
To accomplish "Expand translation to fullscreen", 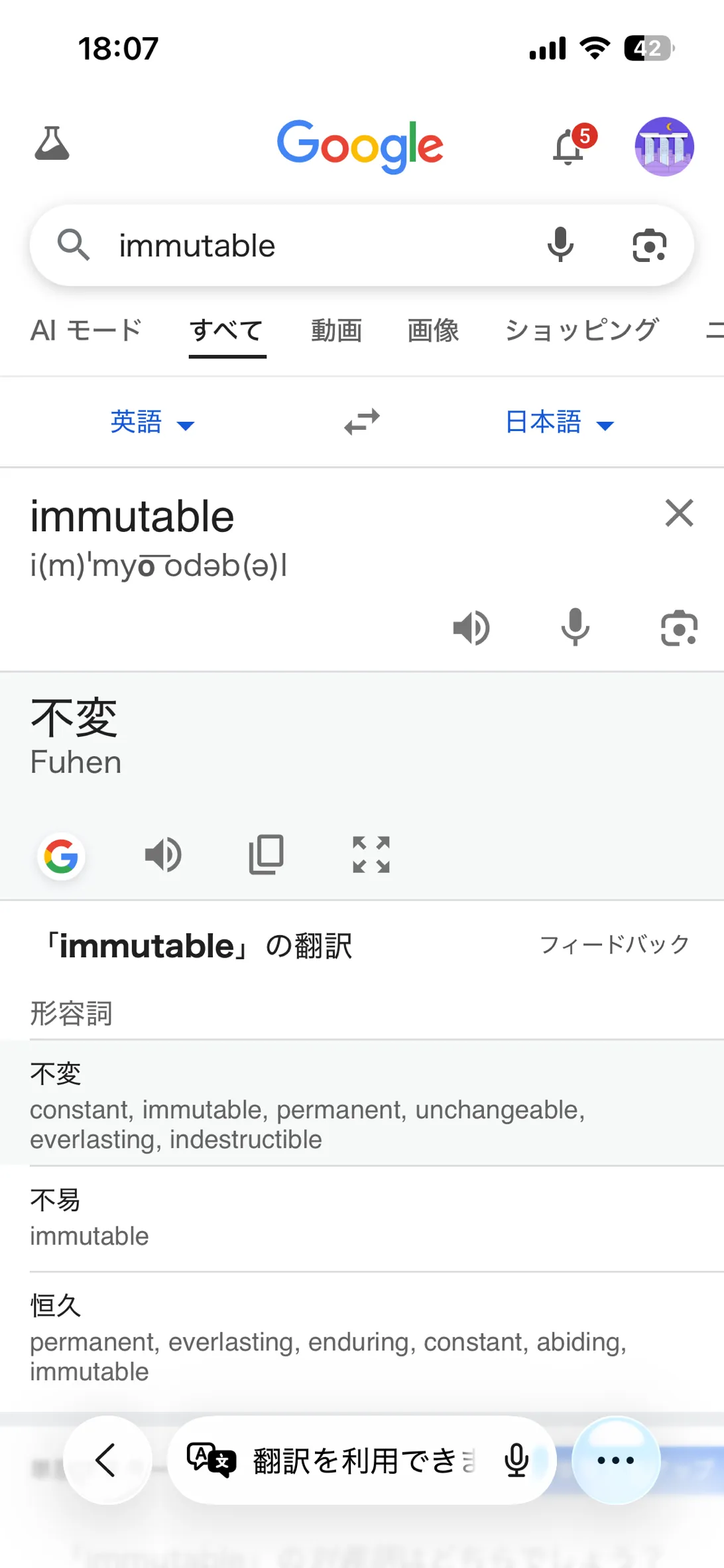I will coord(371,854).
